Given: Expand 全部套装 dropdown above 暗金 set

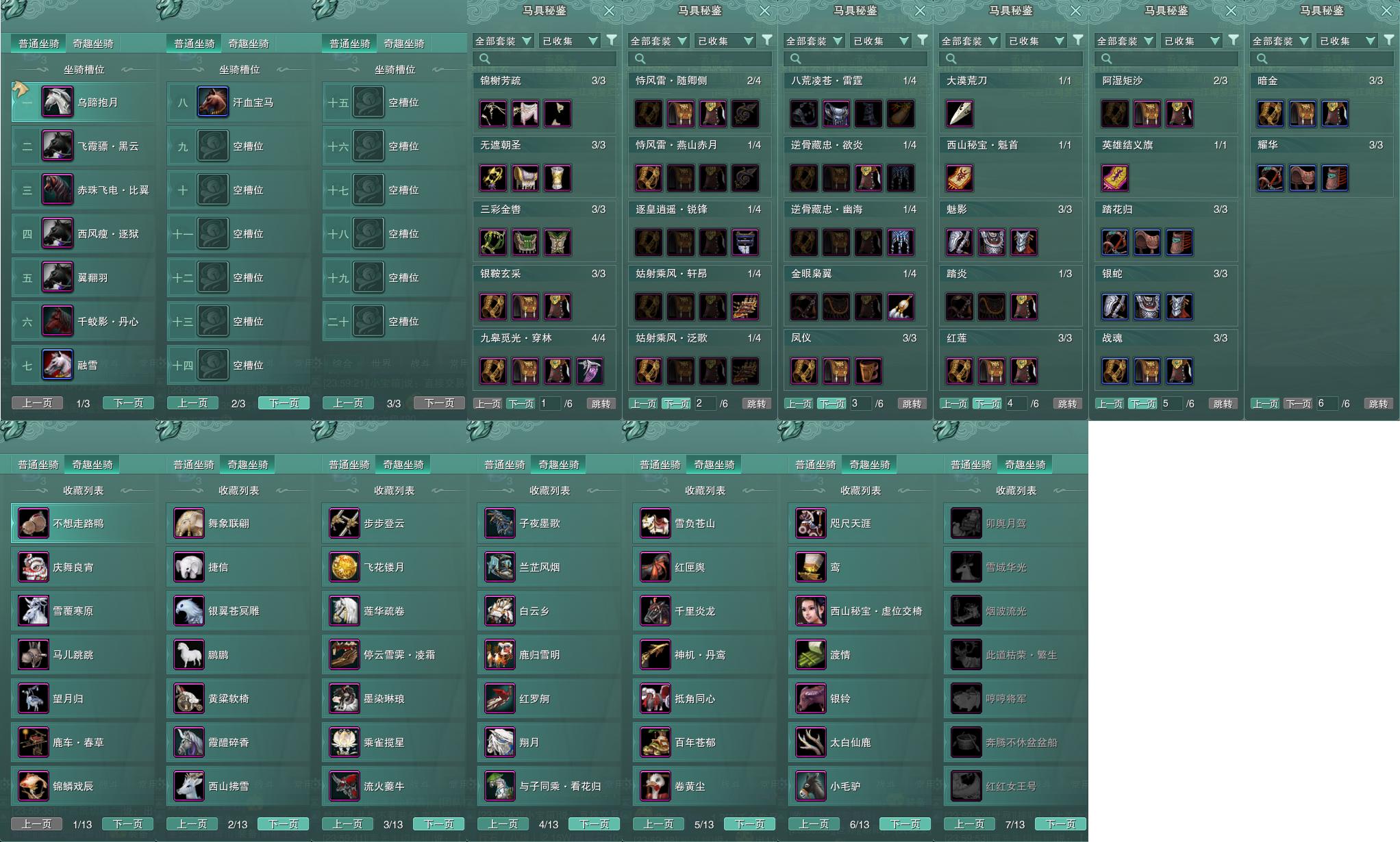Looking at the screenshot, I should [x=1280, y=41].
